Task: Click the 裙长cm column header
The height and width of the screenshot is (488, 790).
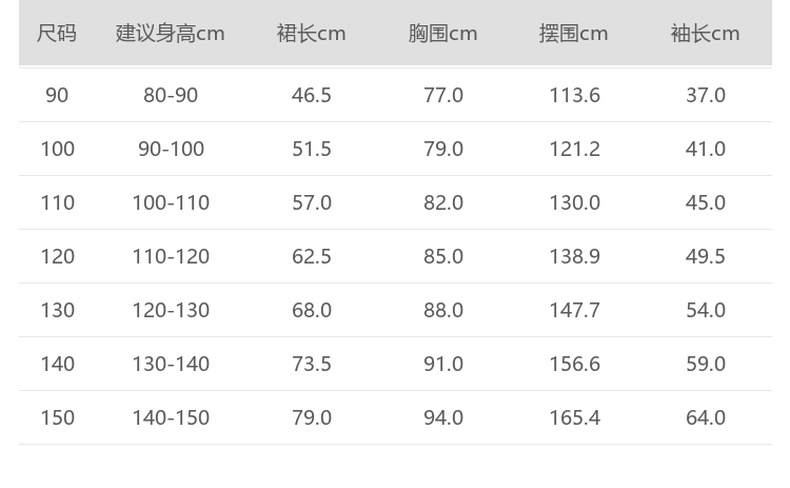Action: pyautogui.click(x=311, y=34)
